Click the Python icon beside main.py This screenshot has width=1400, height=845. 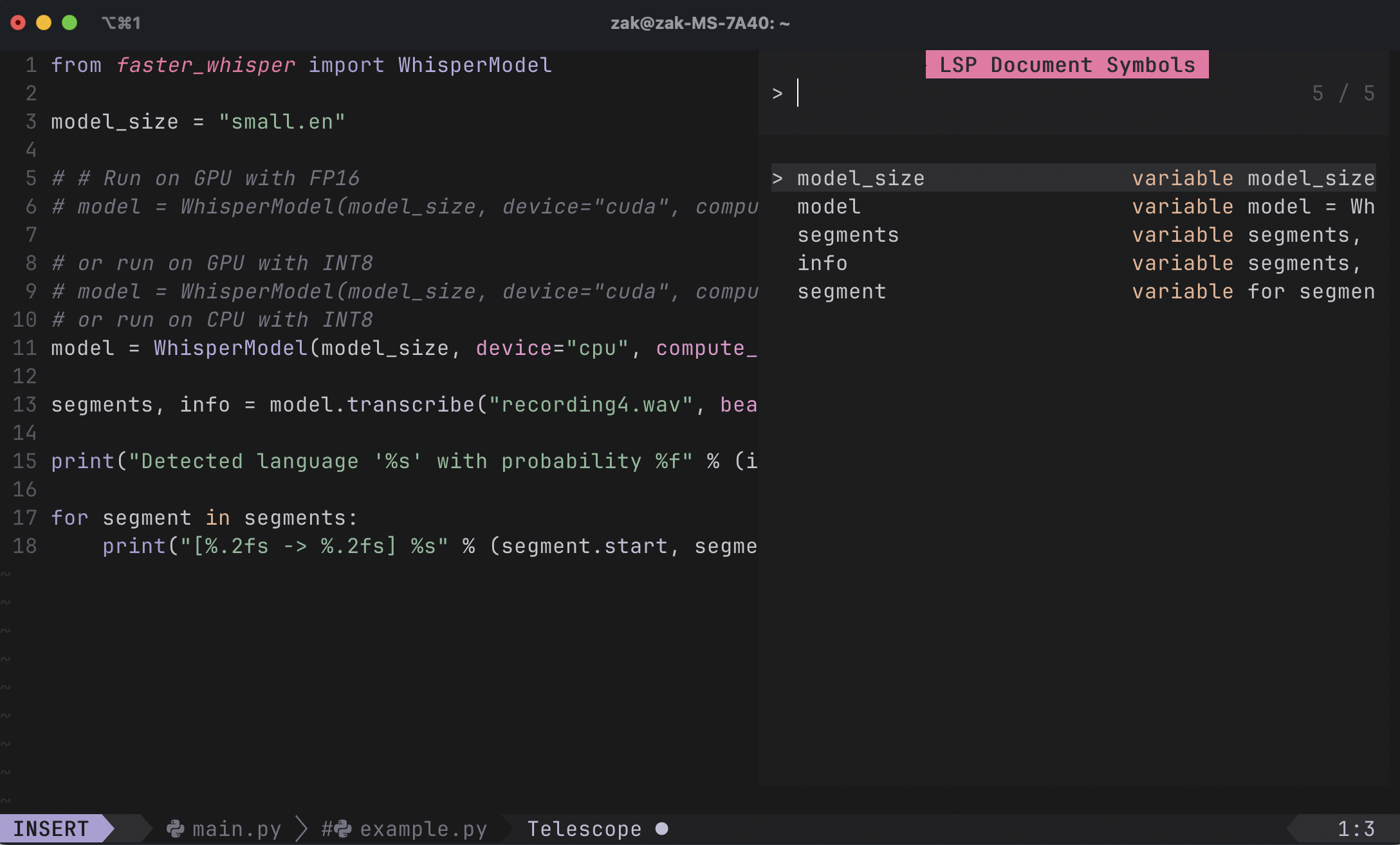[175, 829]
